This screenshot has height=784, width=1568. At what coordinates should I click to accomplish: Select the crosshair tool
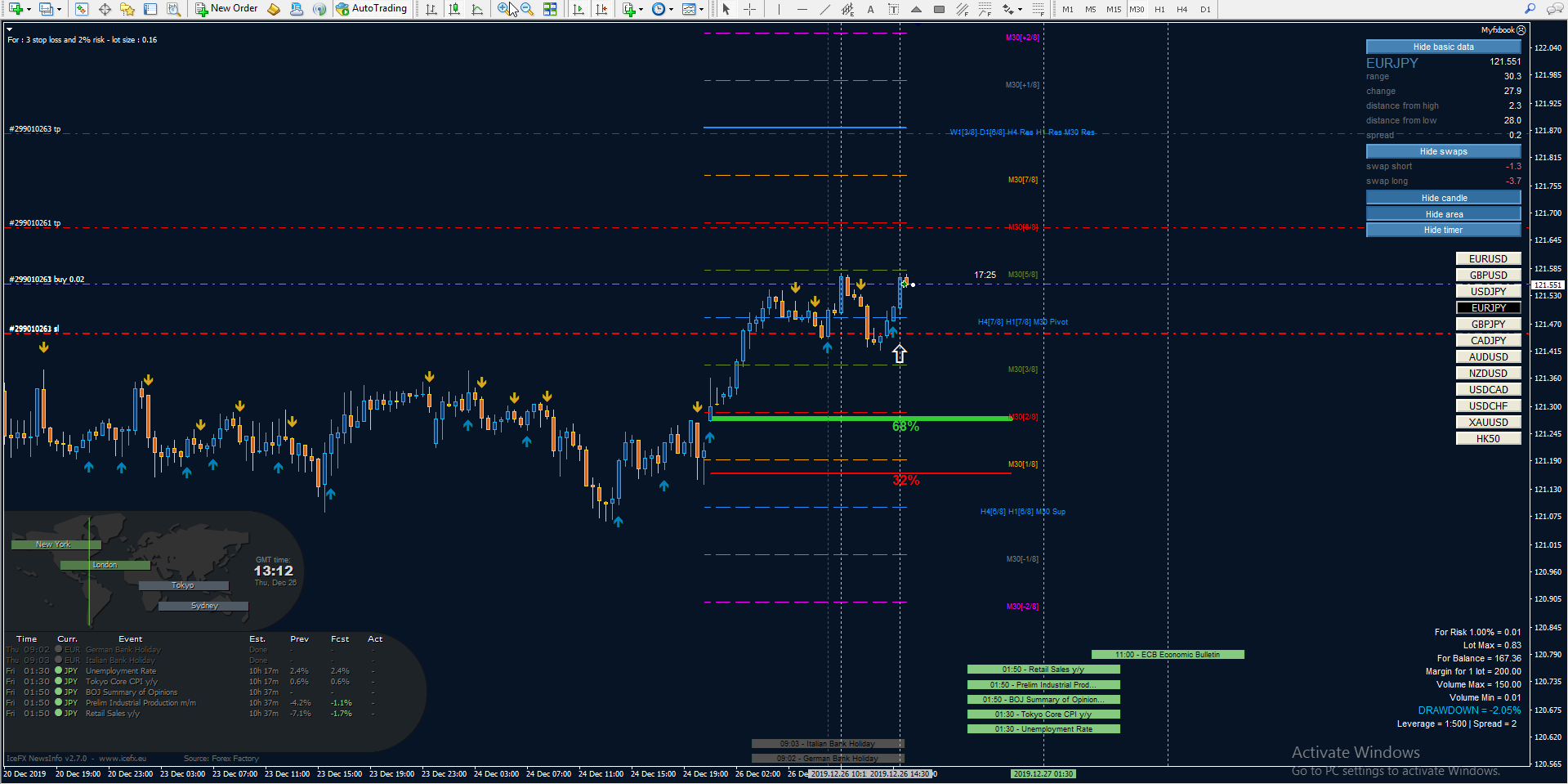tap(749, 9)
